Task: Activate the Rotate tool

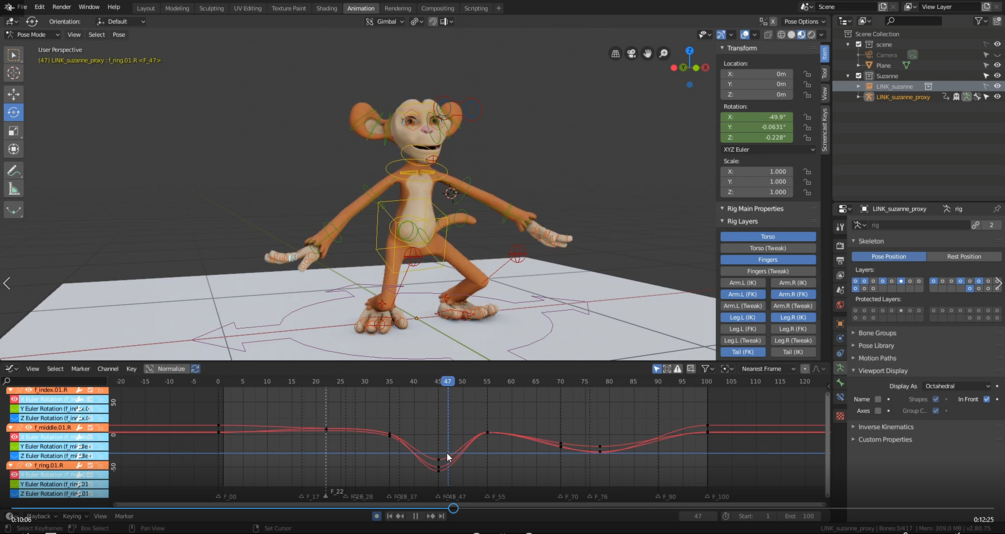Action: [x=13, y=112]
